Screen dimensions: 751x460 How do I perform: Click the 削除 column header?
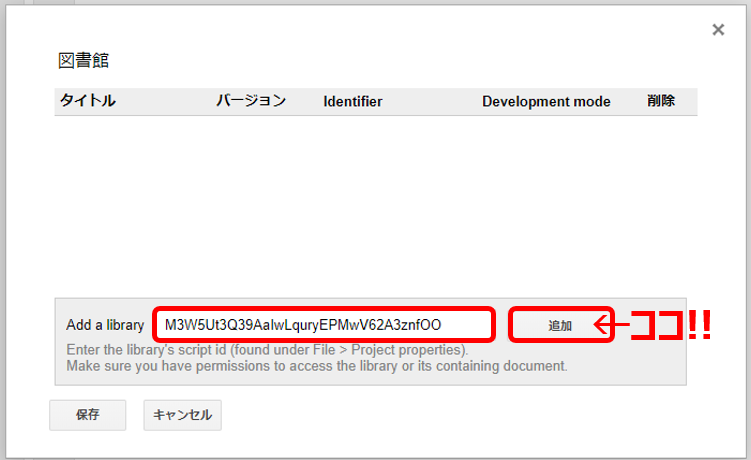[661, 101]
